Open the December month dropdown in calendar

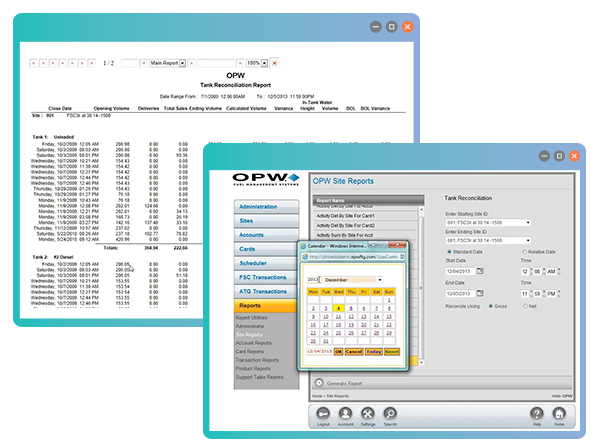coord(352,280)
